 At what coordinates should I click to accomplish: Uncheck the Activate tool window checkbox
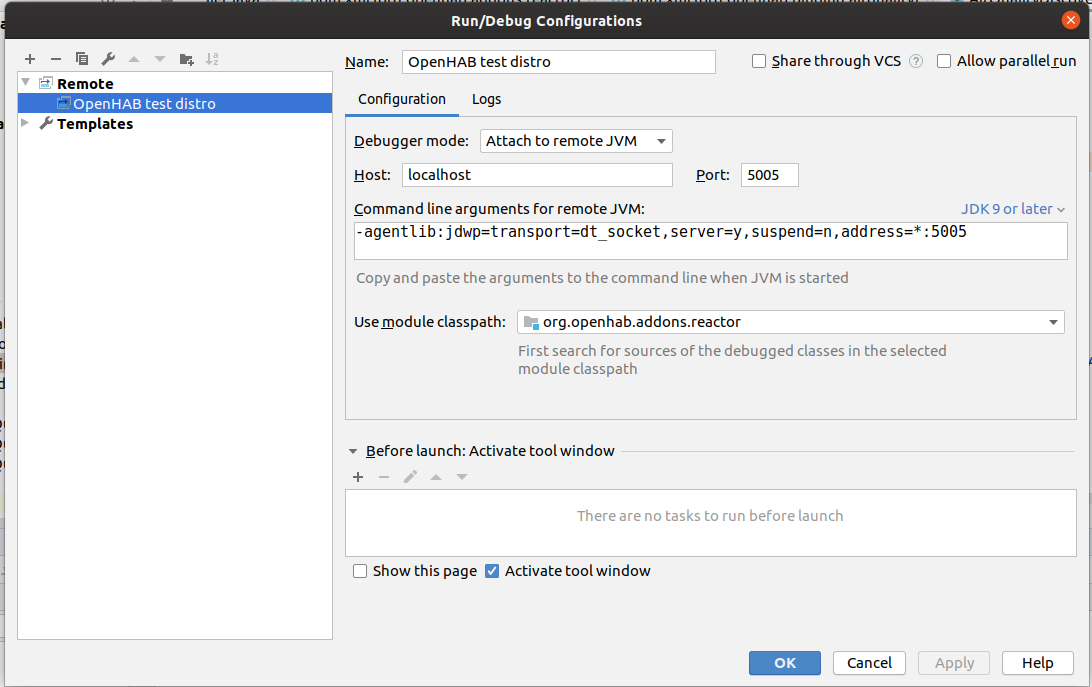click(x=492, y=571)
